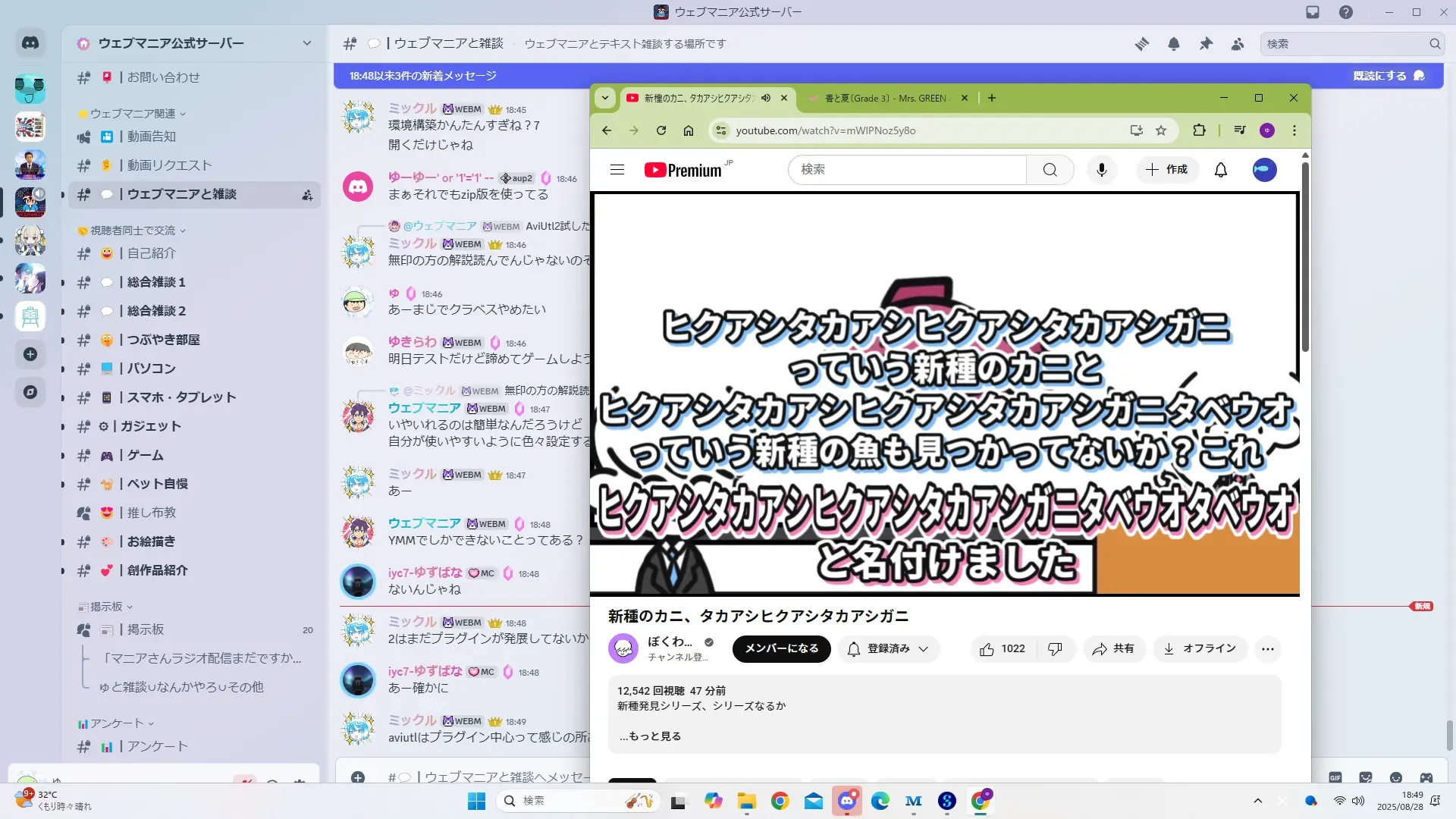Open Discord direct messages home icon

click(x=30, y=43)
